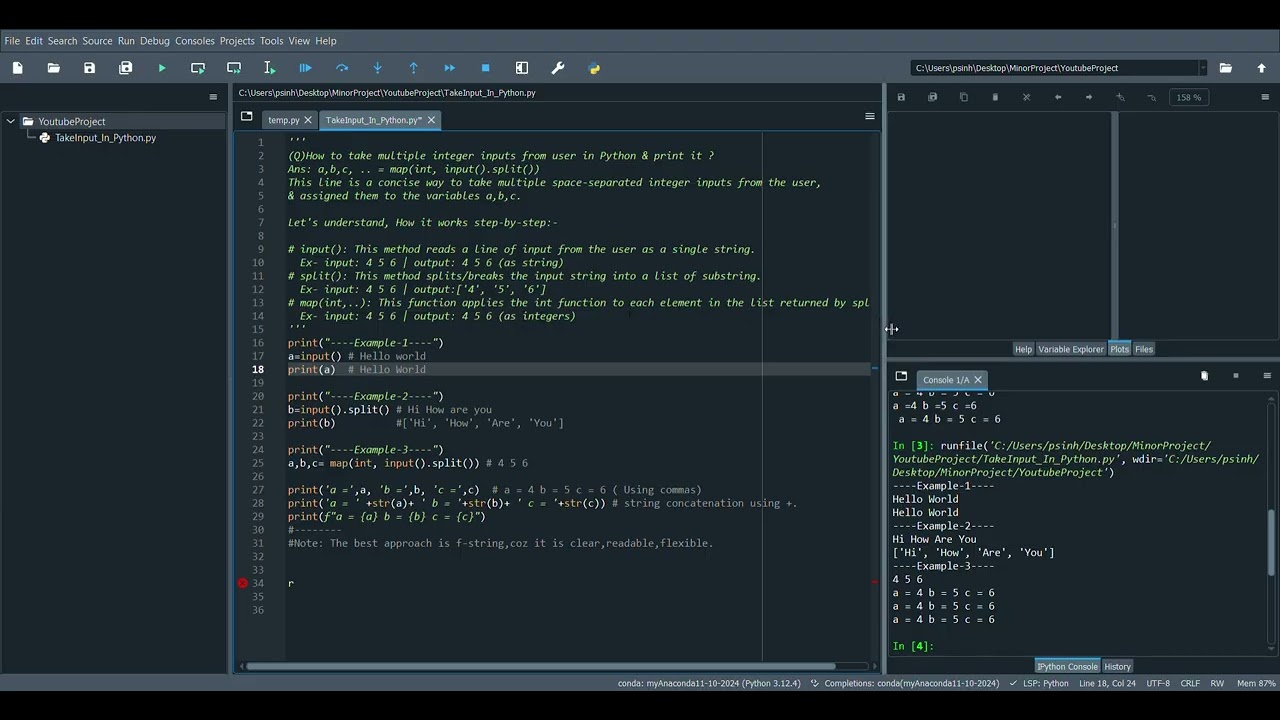Start debugging the file

coord(306,68)
